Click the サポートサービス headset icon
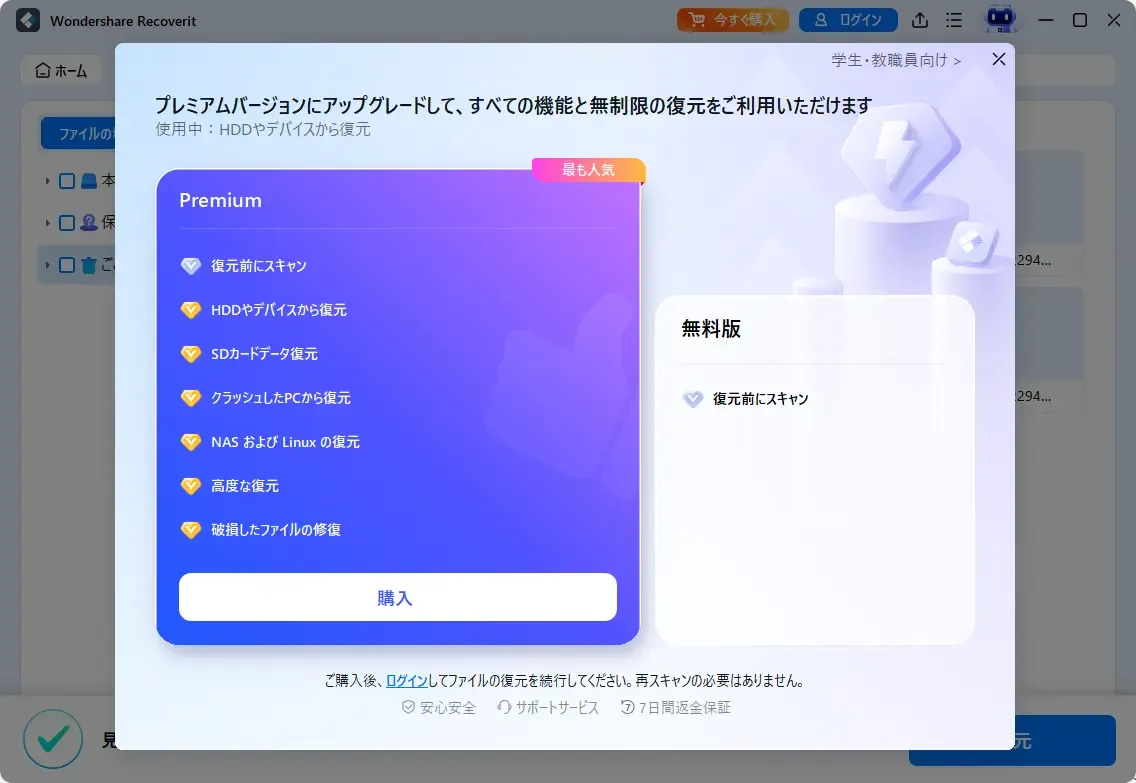1136x783 pixels. click(504, 707)
